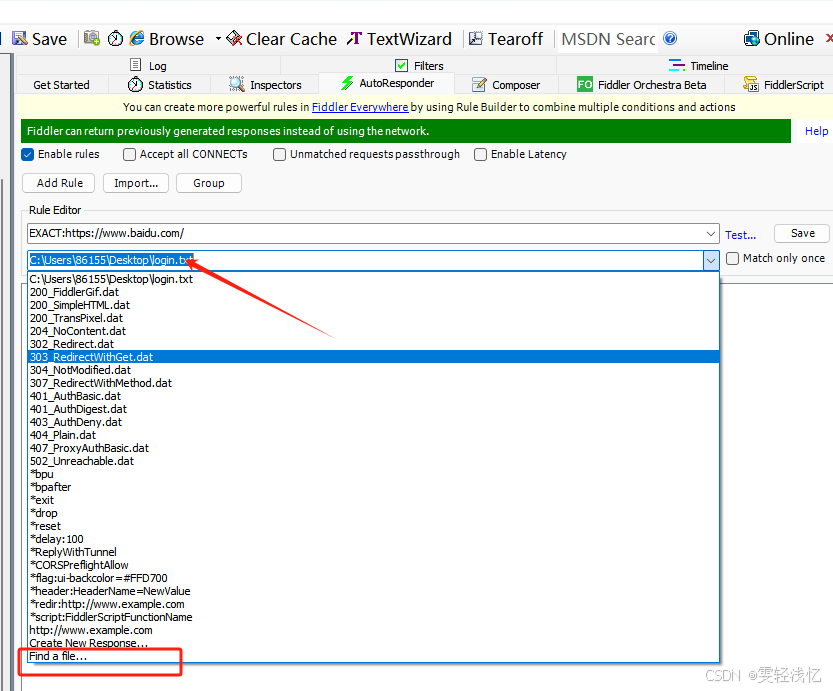Screen dimensions: 833x691
Task: Focus the MSDN Search box
Action: coord(608,39)
